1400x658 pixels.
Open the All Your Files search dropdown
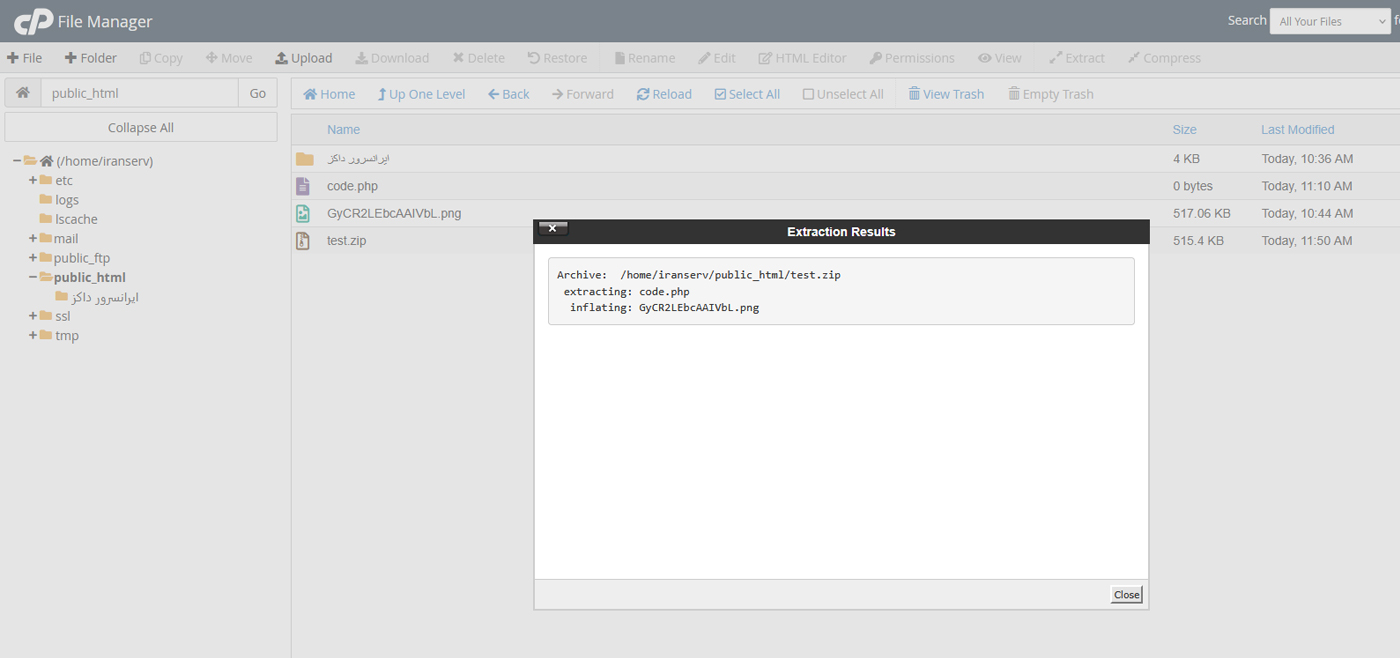click(x=1329, y=21)
